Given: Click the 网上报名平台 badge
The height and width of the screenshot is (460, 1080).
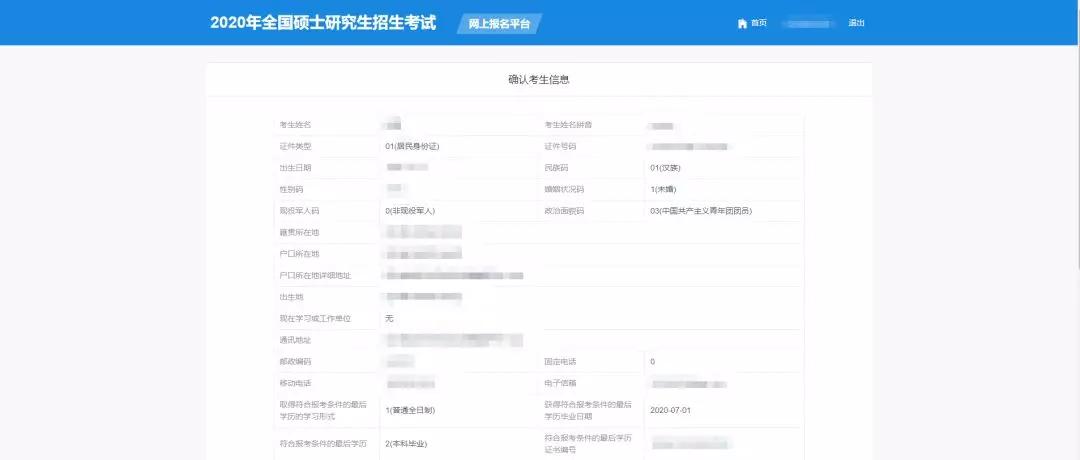Looking at the screenshot, I should click(499, 23).
